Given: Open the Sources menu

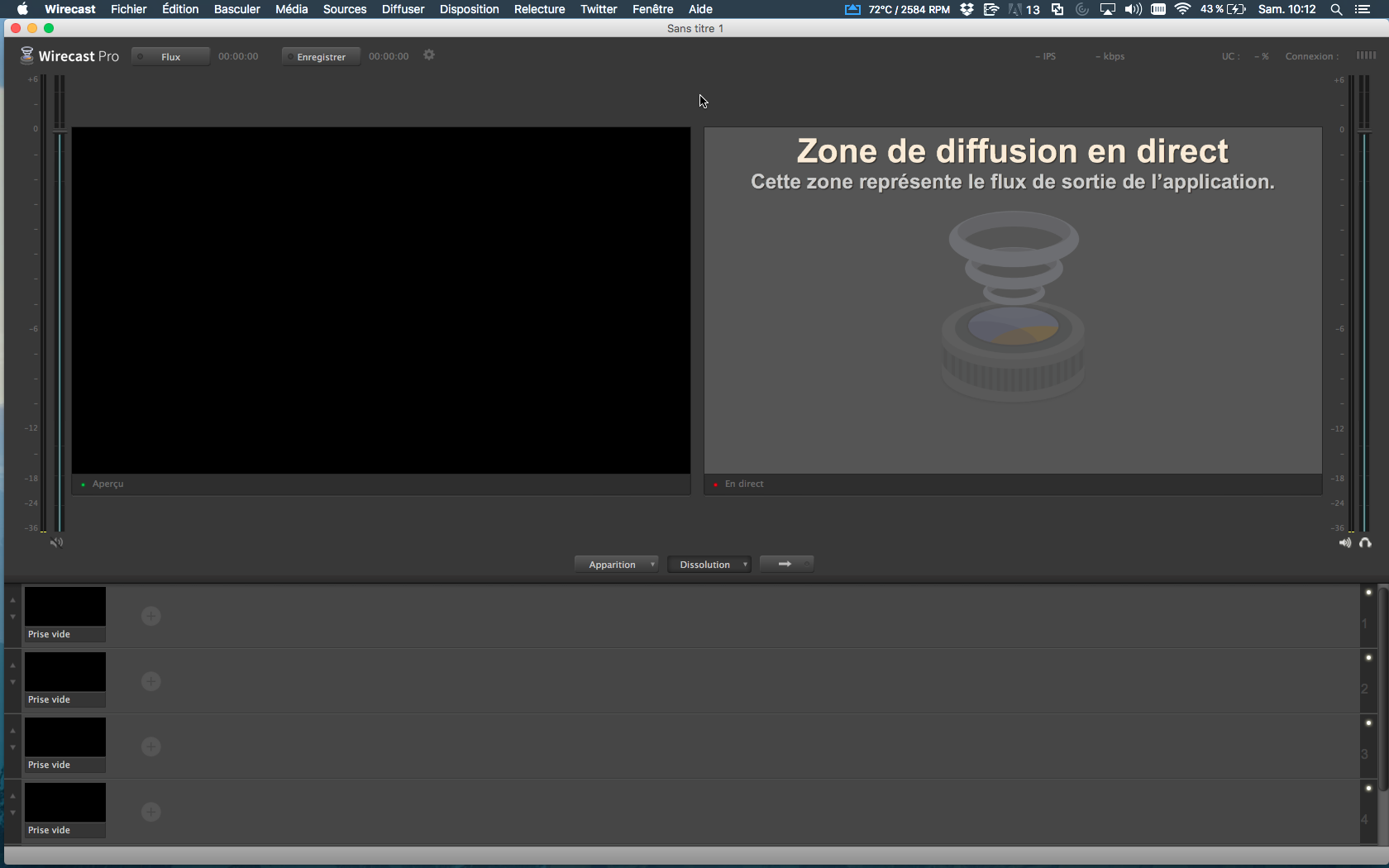Looking at the screenshot, I should point(344,9).
